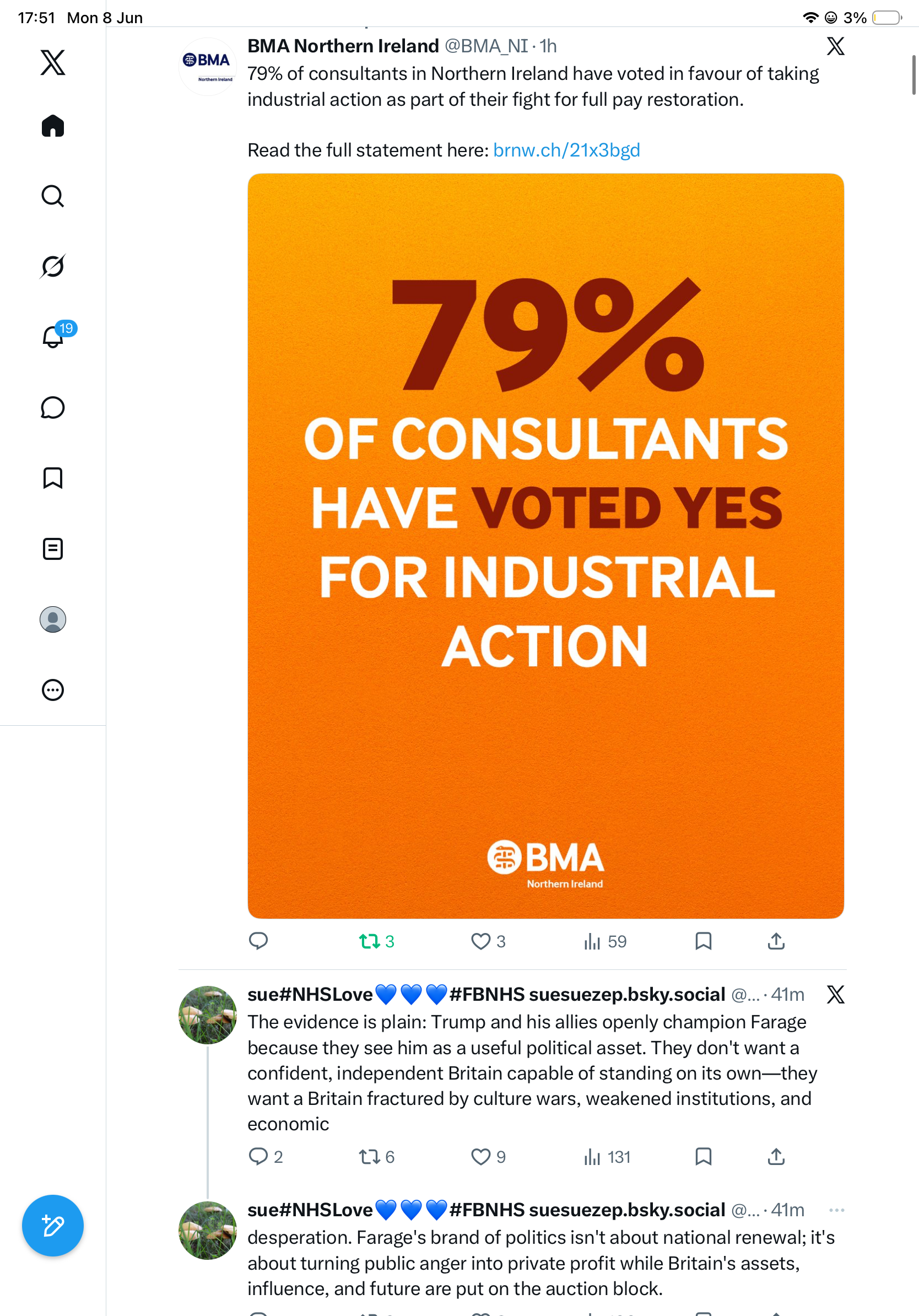Image resolution: width=919 pixels, height=1316 pixels.
Task: Open Lists icon in sidebar
Action: pos(53,549)
